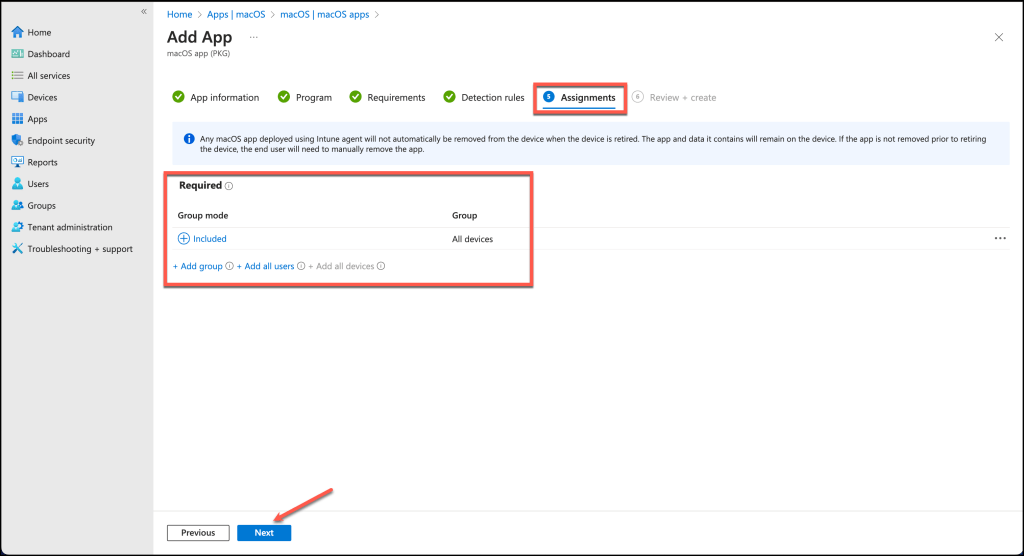Click the Next button
1024x556 pixels.
pyautogui.click(x=264, y=533)
